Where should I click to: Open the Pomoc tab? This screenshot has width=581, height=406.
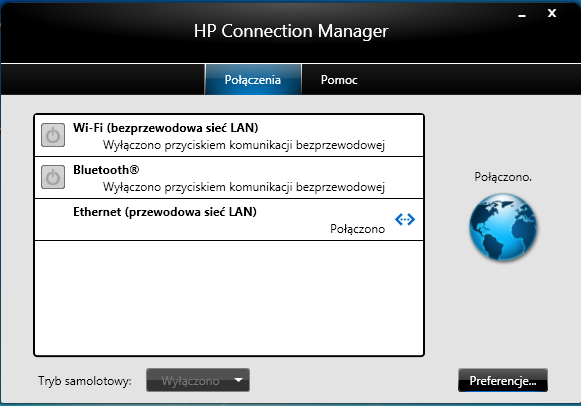point(339,80)
